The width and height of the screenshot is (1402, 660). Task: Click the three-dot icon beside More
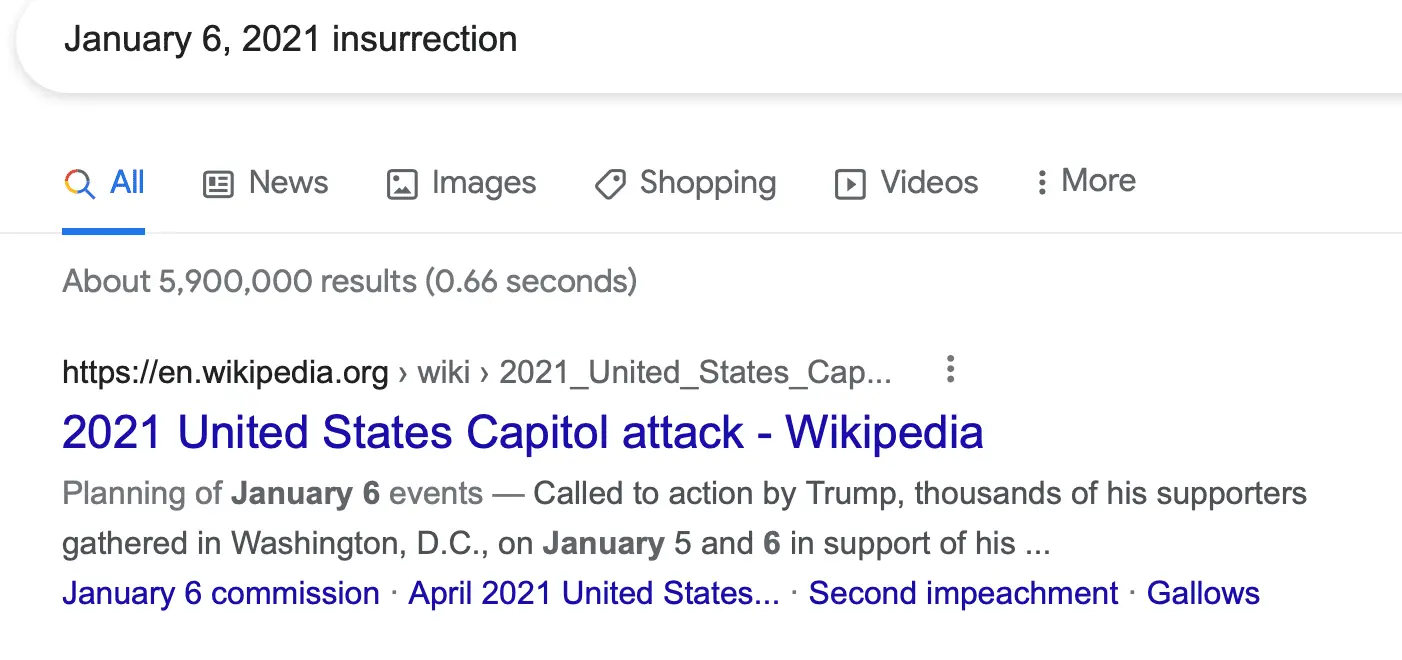(1041, 182)
